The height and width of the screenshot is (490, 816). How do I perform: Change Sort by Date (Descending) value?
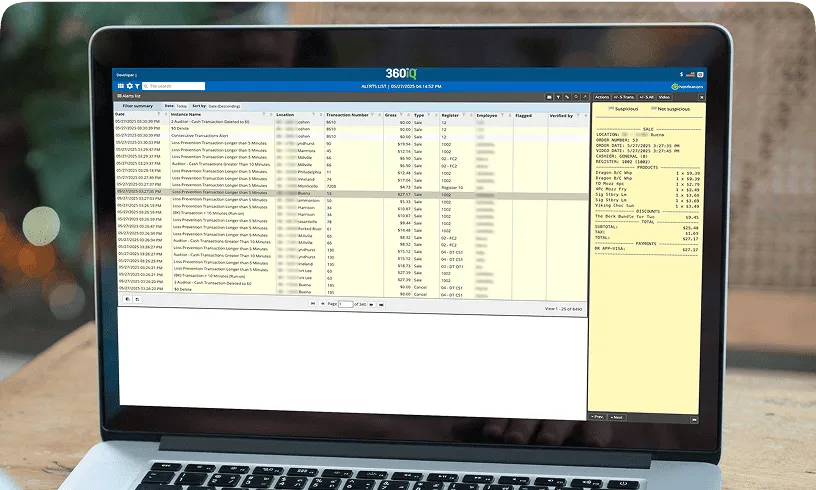click(224, 106)
